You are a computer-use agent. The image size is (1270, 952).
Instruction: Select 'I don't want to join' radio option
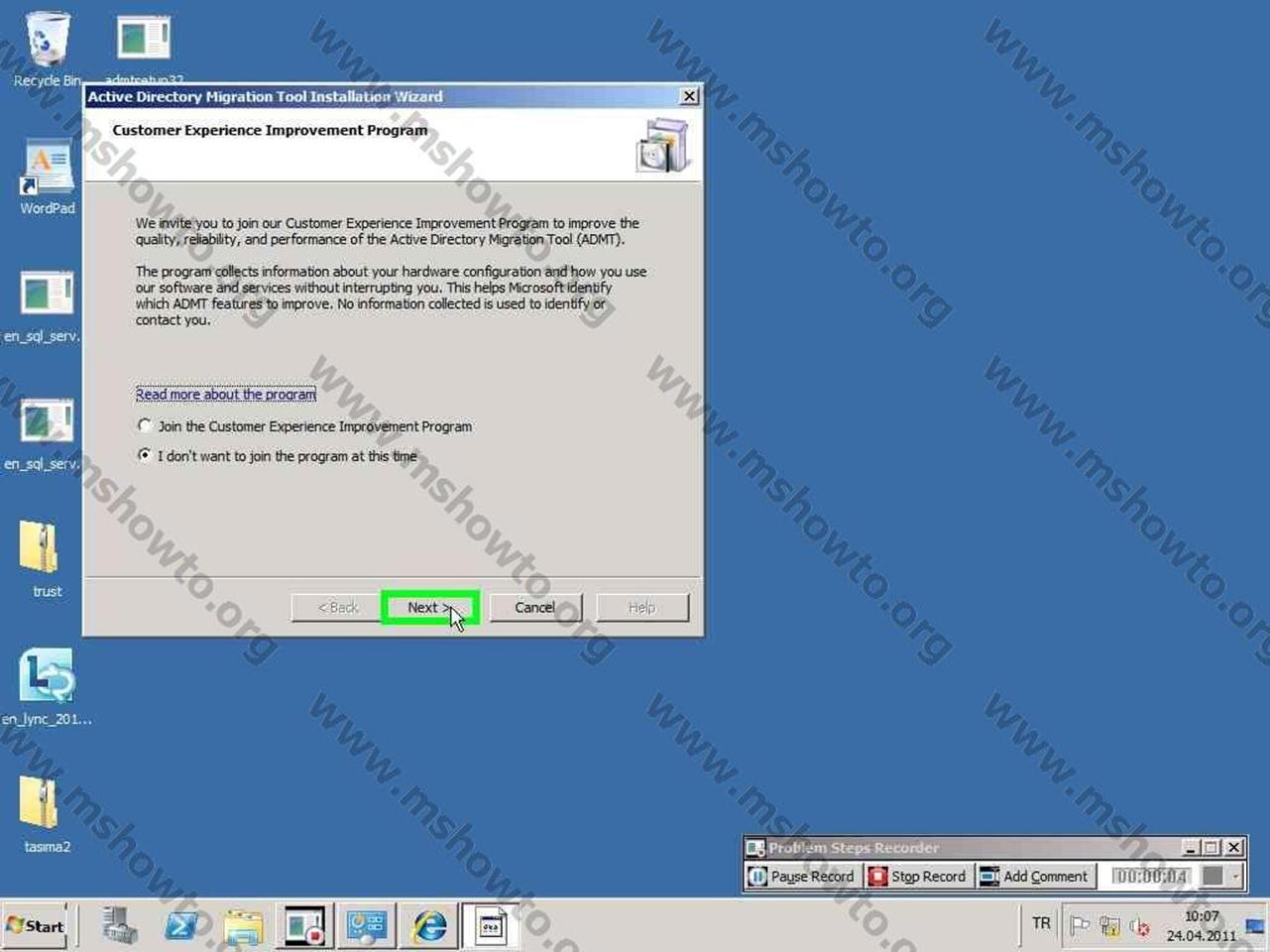pyautogui.click(x=278, y=456)
